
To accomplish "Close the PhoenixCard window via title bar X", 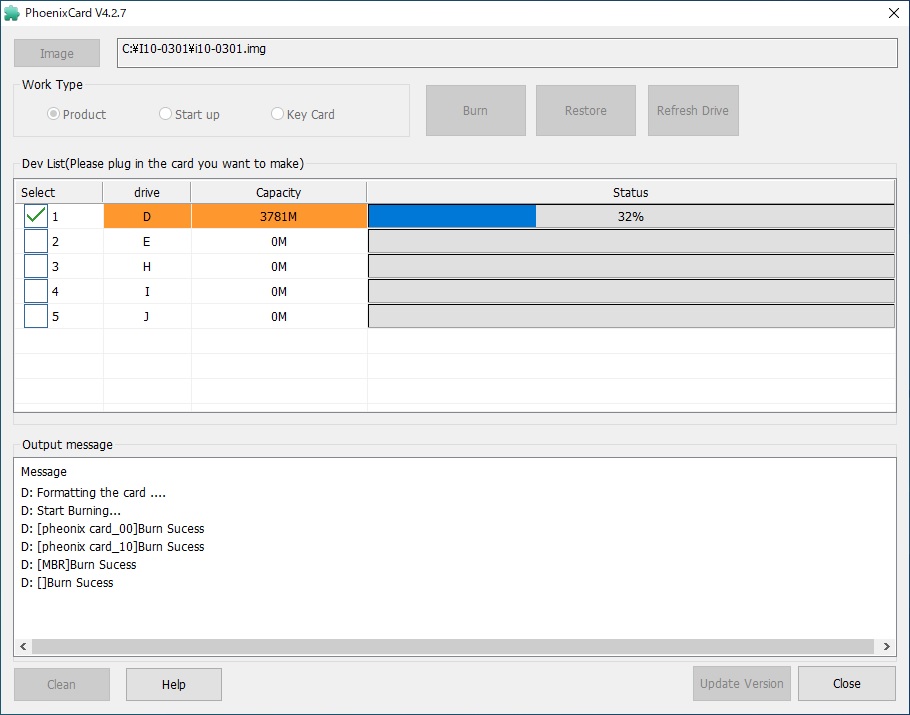I will 892,12.
